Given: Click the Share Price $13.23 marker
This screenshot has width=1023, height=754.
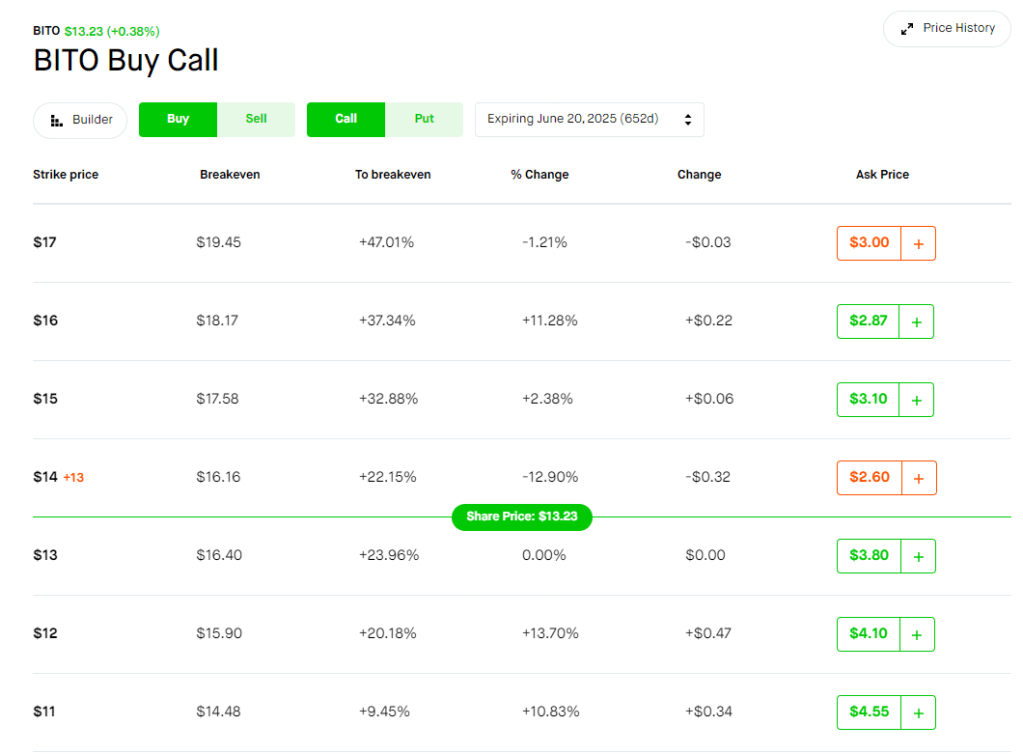Looking at the screenshot, I should tap(522, 517).
